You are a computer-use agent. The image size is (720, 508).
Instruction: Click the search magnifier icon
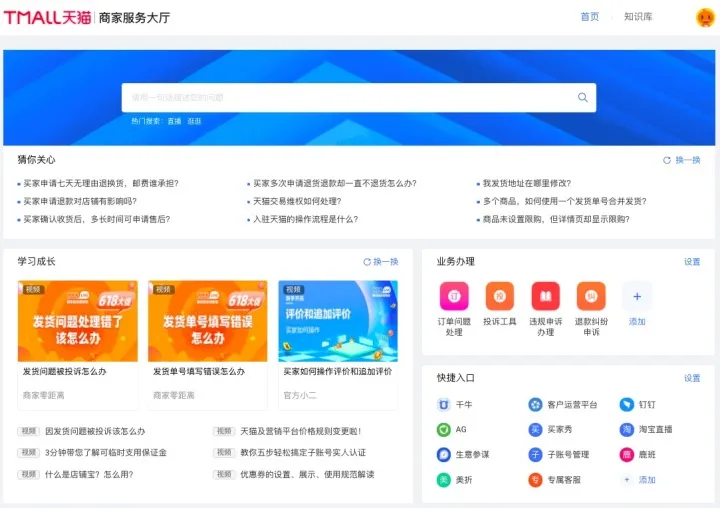[x=583, y=97]
